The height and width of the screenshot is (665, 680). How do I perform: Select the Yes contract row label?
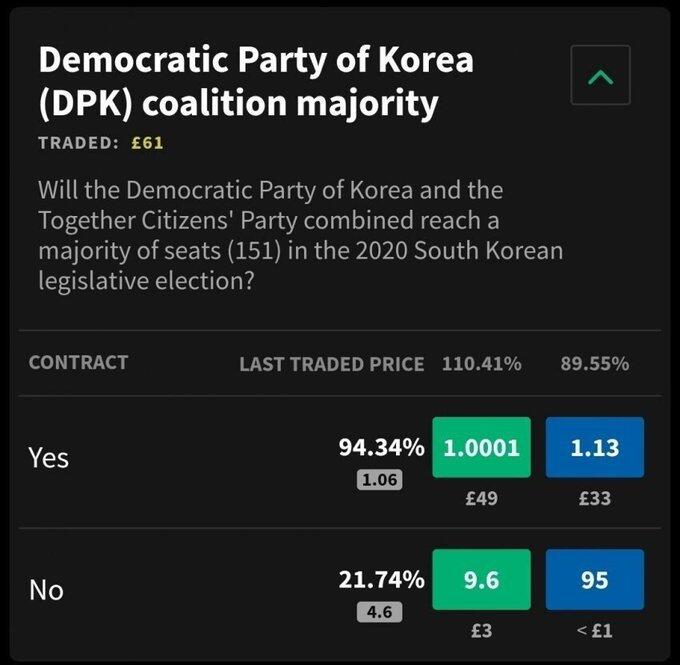click(48, 457)
